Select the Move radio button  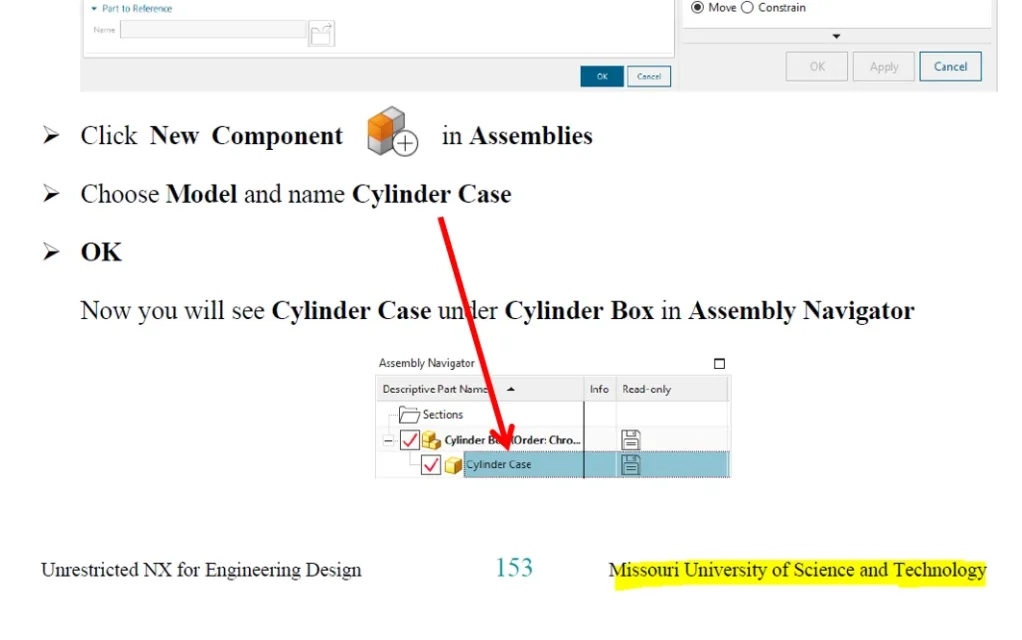click(x=697, y=8)
